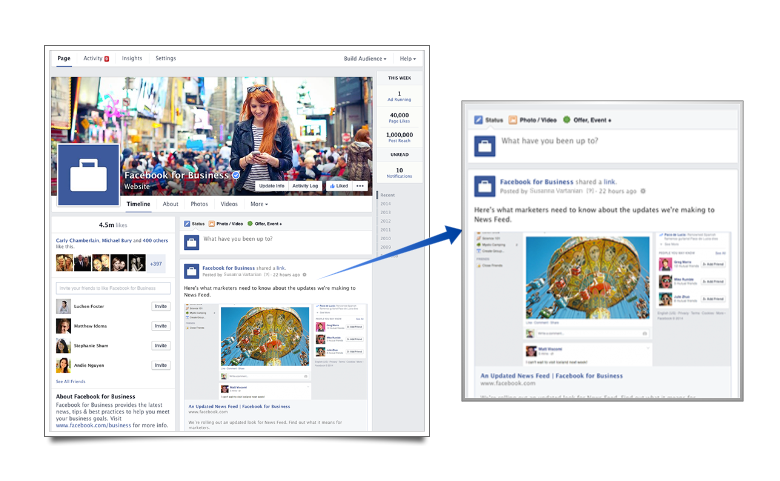Open the Settings tab
780x481 pixels.
click(166, 59)
